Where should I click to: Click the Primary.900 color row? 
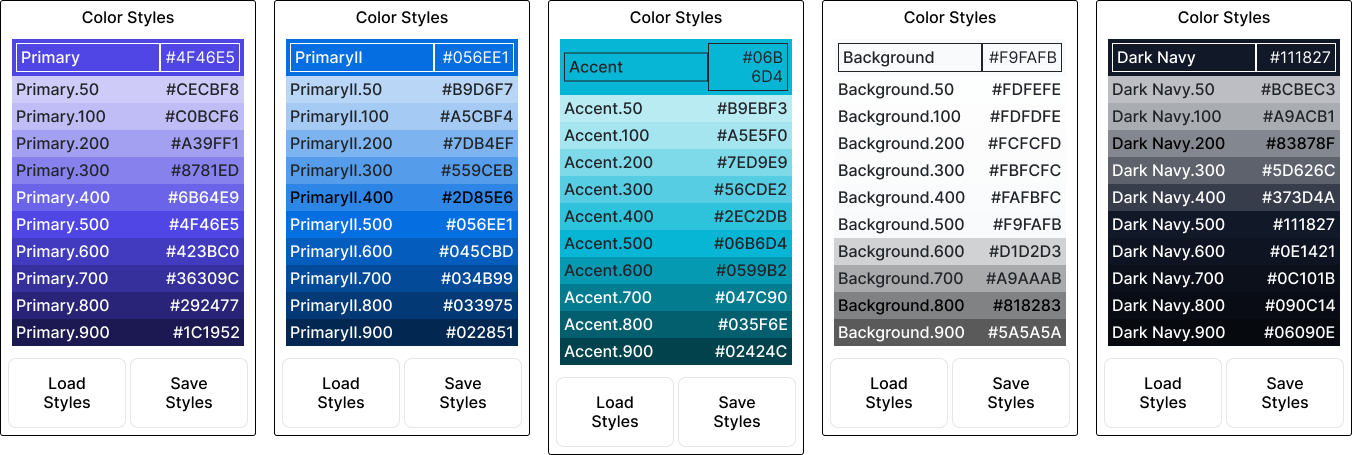pyautogui.click(x=128, y=332)
